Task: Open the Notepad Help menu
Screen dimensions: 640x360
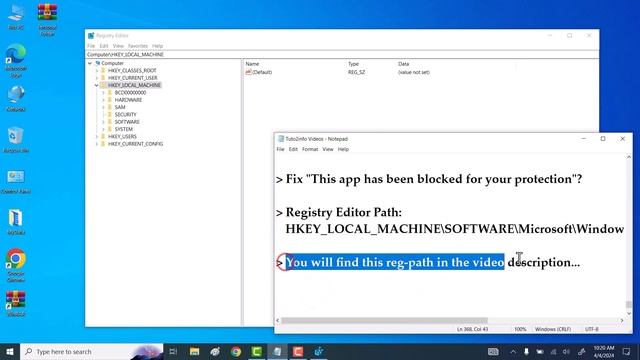Action: tap(343, 149)
